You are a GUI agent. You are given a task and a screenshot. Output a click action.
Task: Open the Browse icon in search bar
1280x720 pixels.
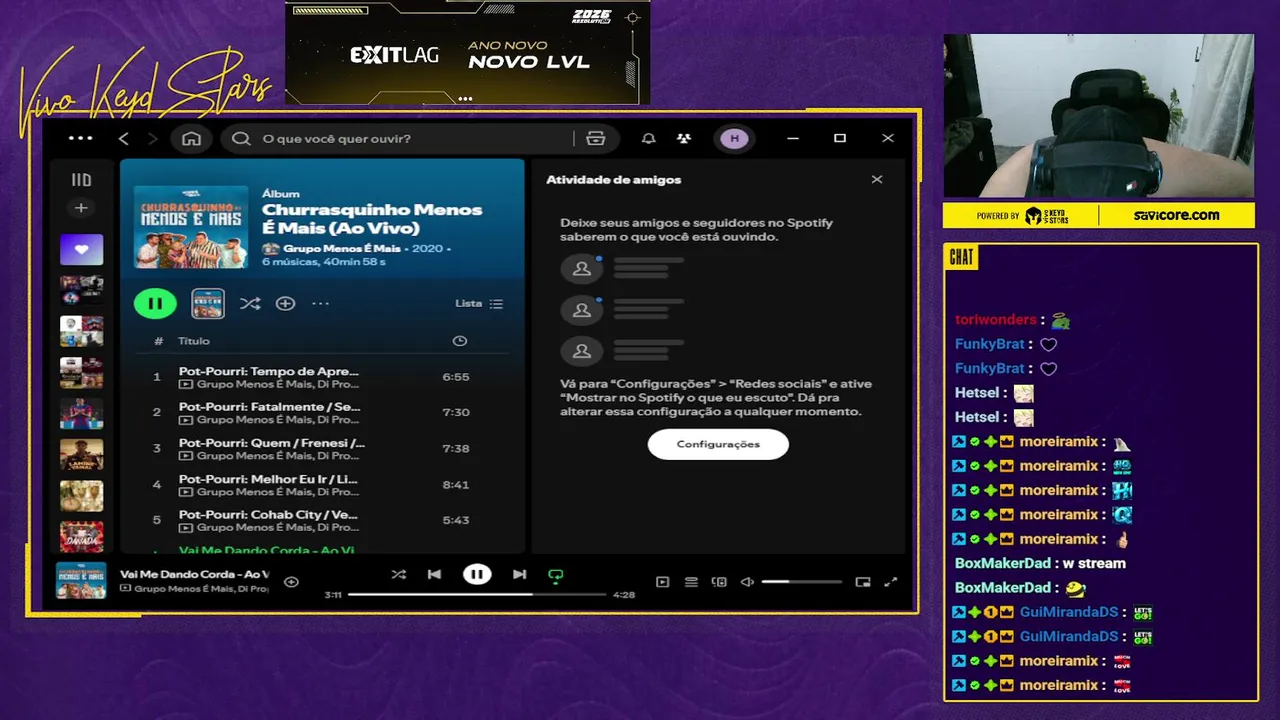tap(596, 138)
